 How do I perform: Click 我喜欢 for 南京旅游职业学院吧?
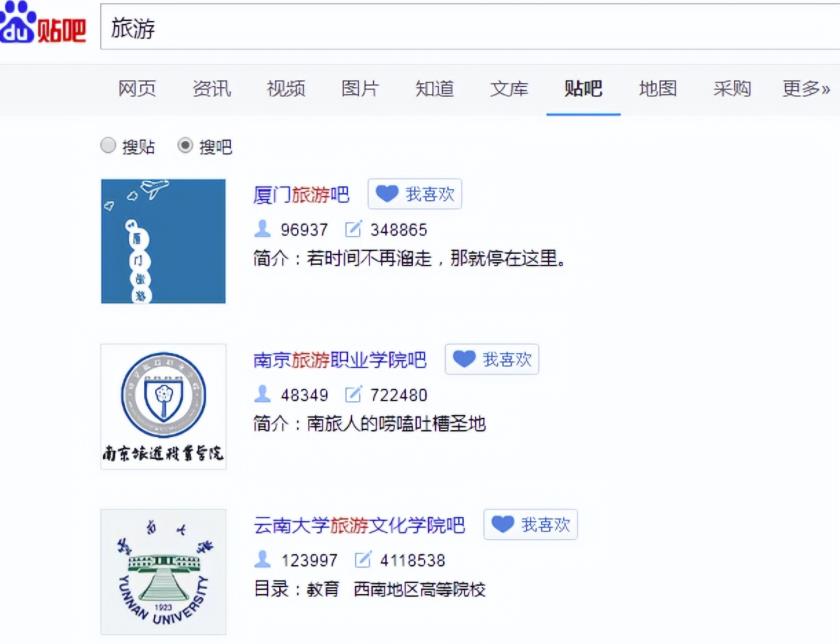tap(492, 359)
